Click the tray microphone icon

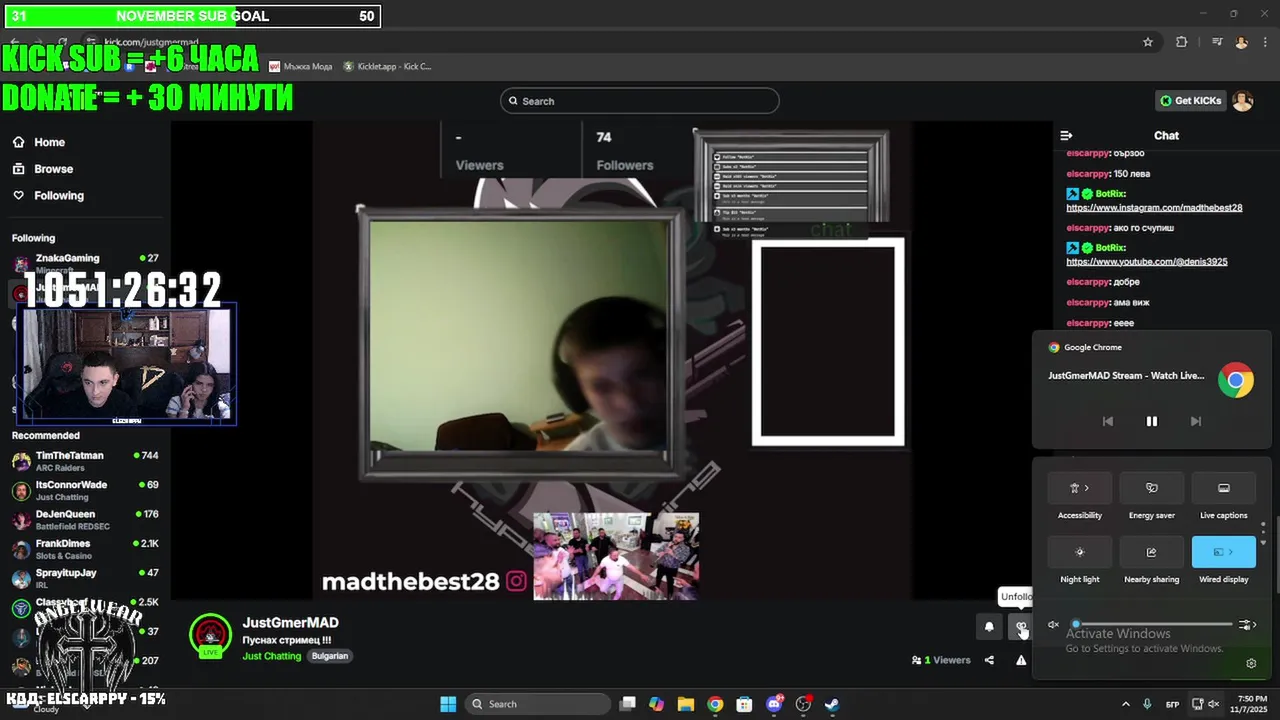(x=1147, y=704)
